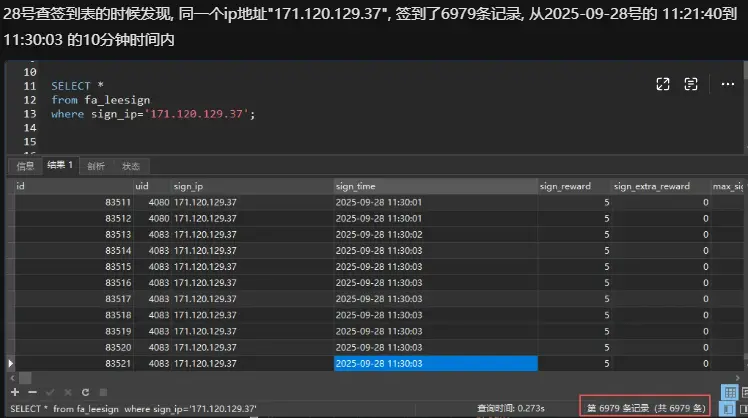Click the stop square icon
This screenshot has height=418, width=748.
click(103, 392)
